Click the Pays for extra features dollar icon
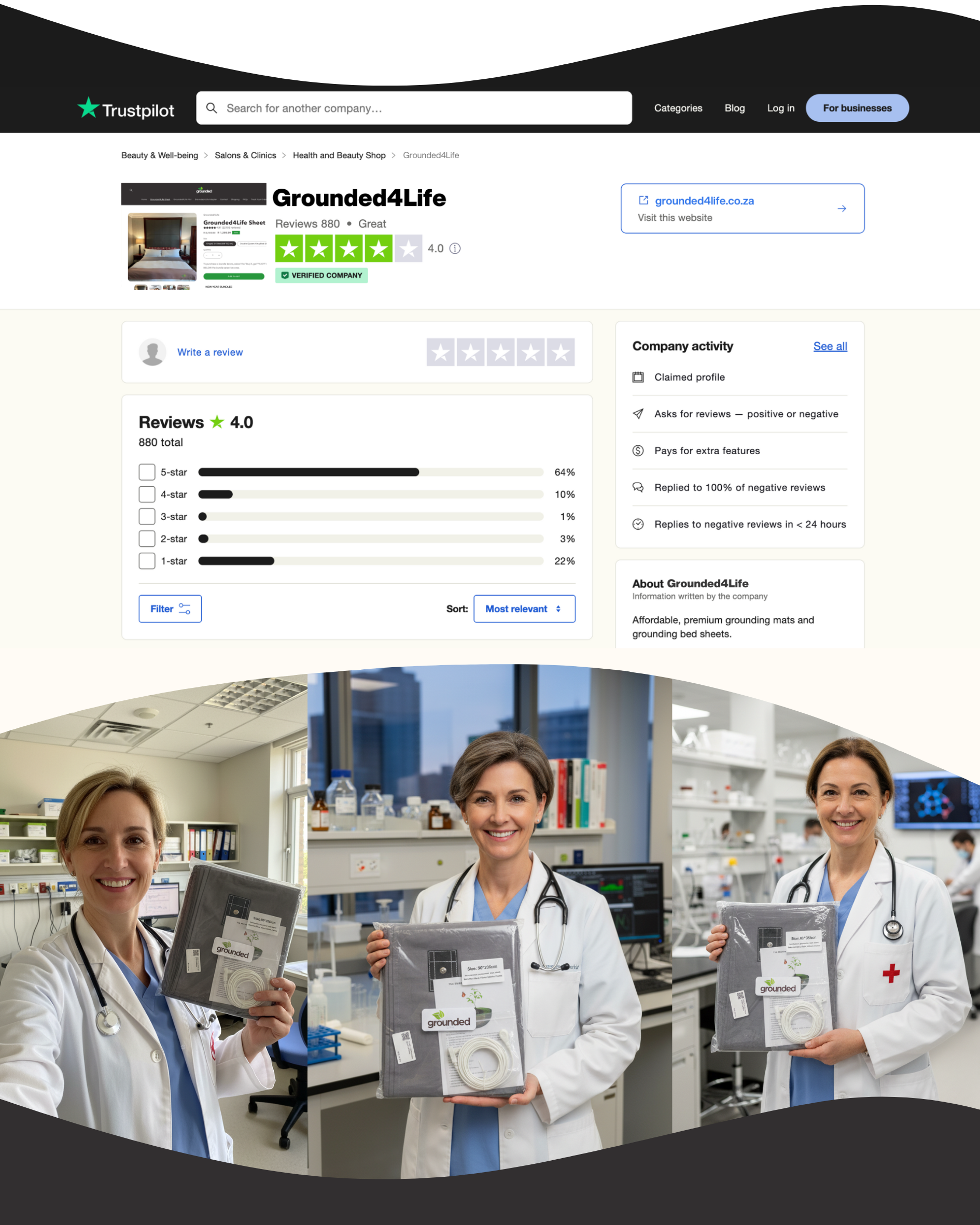980x1225 pixels. click(x=638, y=450)
